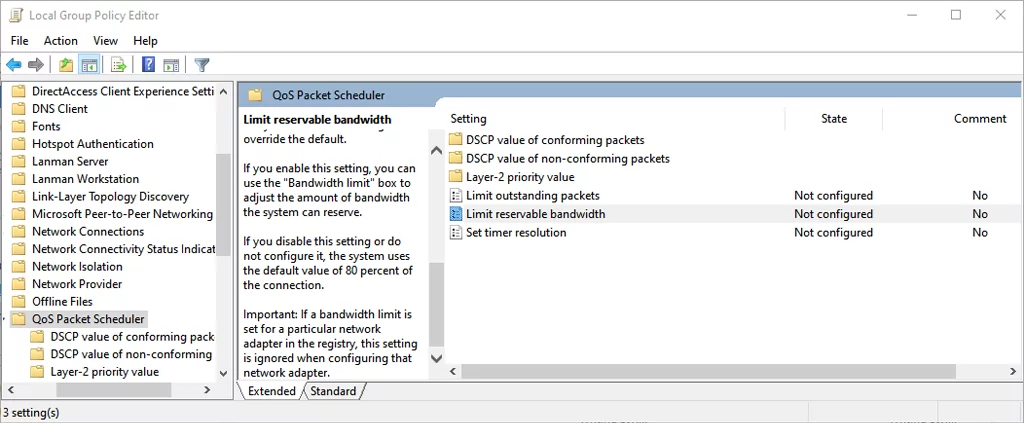Sort by the Comment column header
Screen dimensions: 1024x423
tap(980, 119)
